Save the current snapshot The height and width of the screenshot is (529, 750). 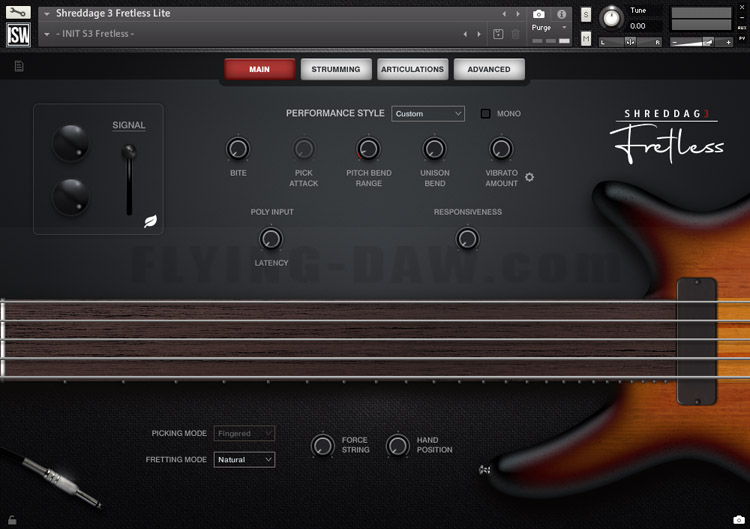pyautogui.click(x=498, y=34)
